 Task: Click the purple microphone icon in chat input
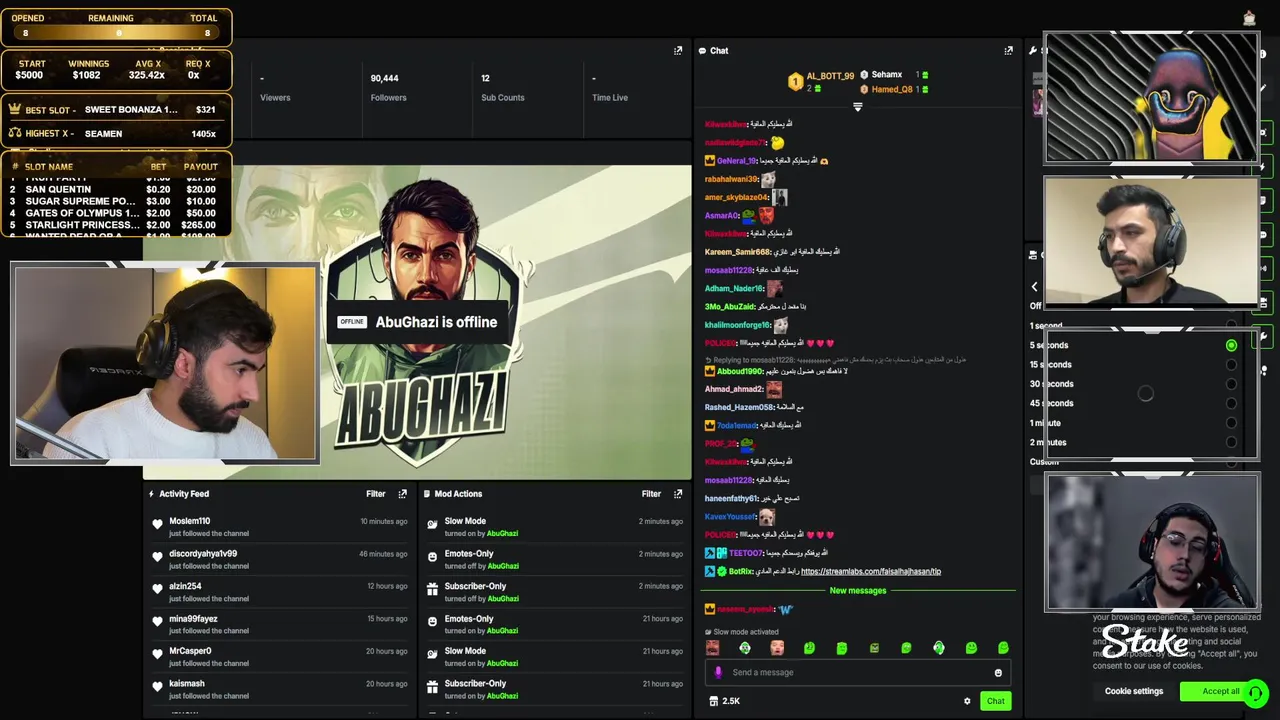click(718, 673)
